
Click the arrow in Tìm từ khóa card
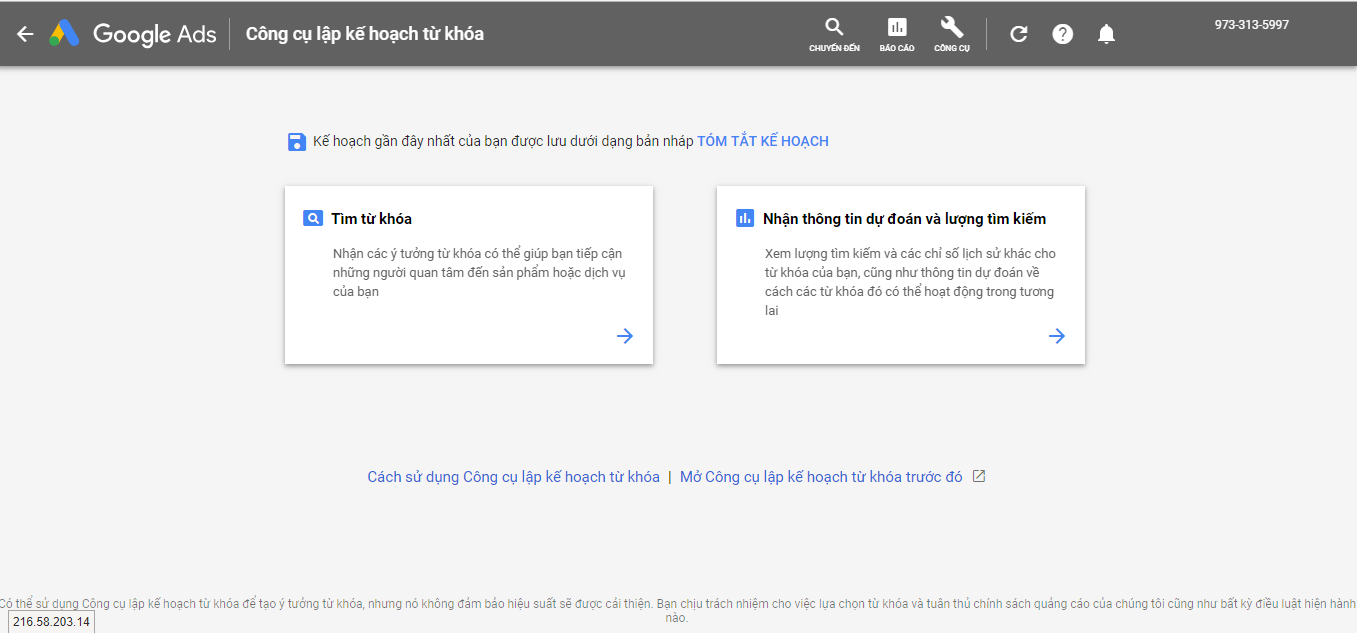(x=625, y=336)
